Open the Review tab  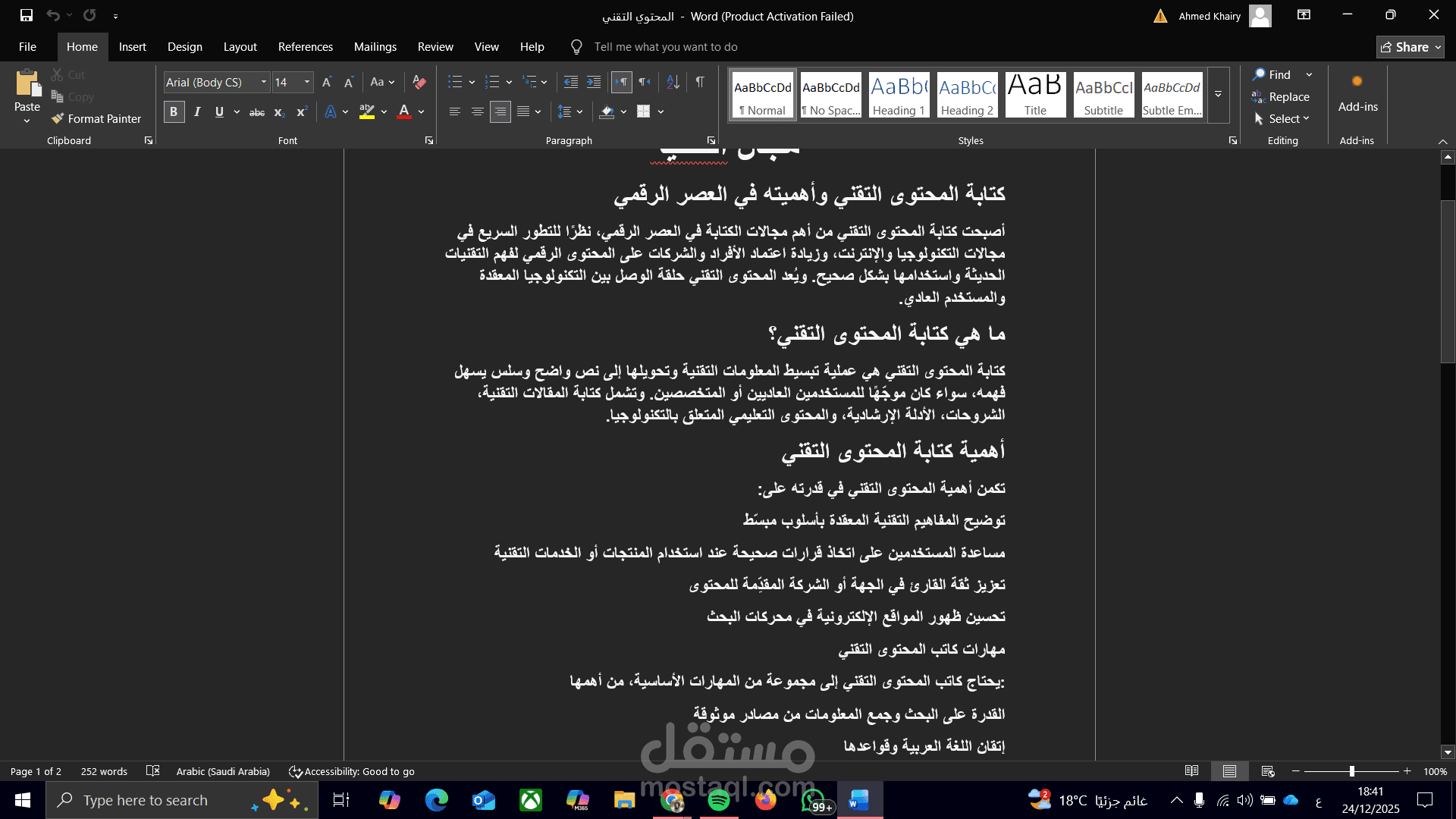435,47
